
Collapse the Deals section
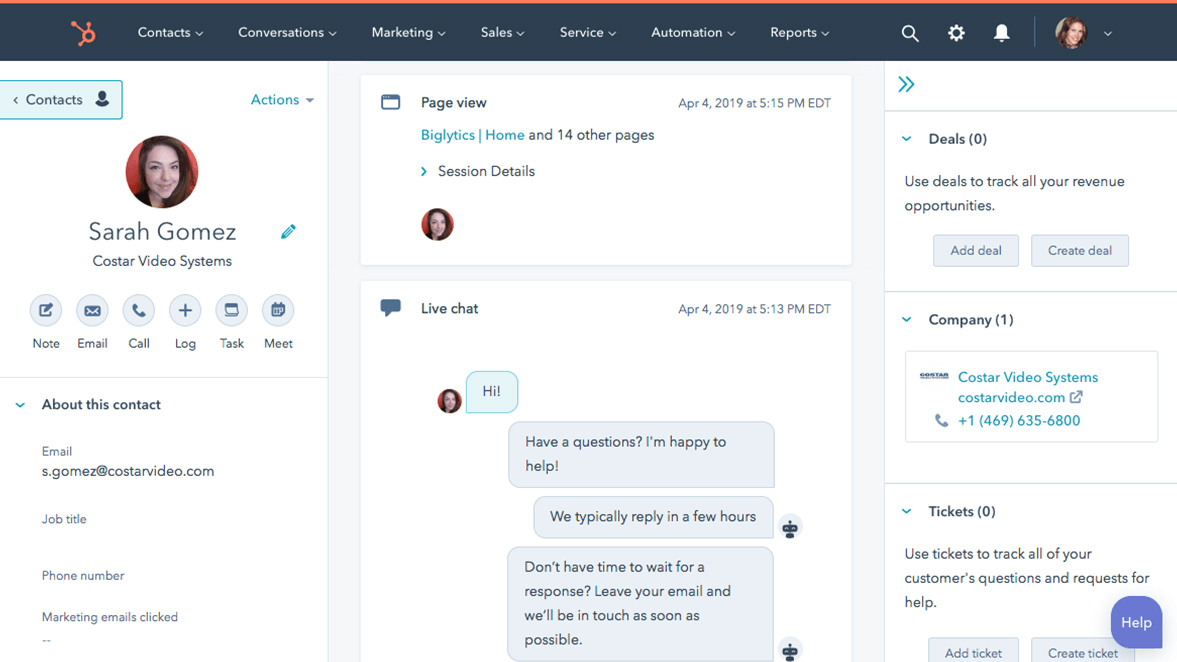tap(907, 139)
